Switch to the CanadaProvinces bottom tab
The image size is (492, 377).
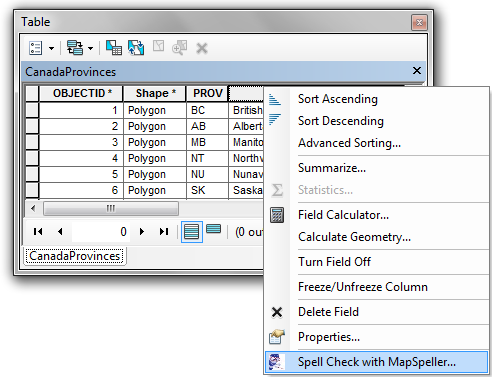[75, 256]
